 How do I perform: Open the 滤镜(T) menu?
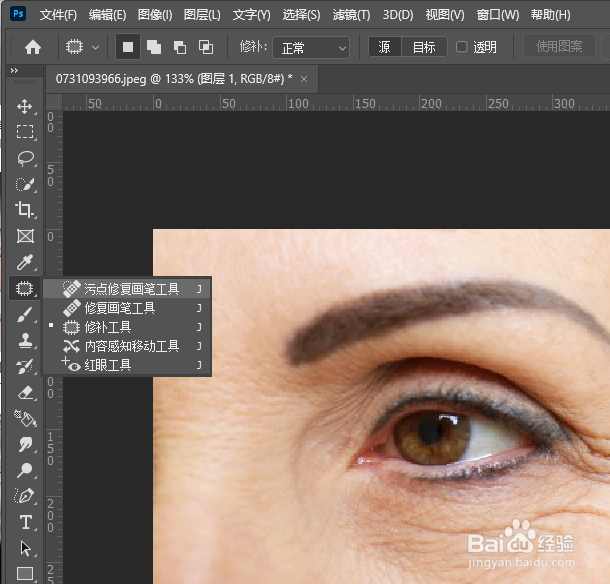[351, 15]
